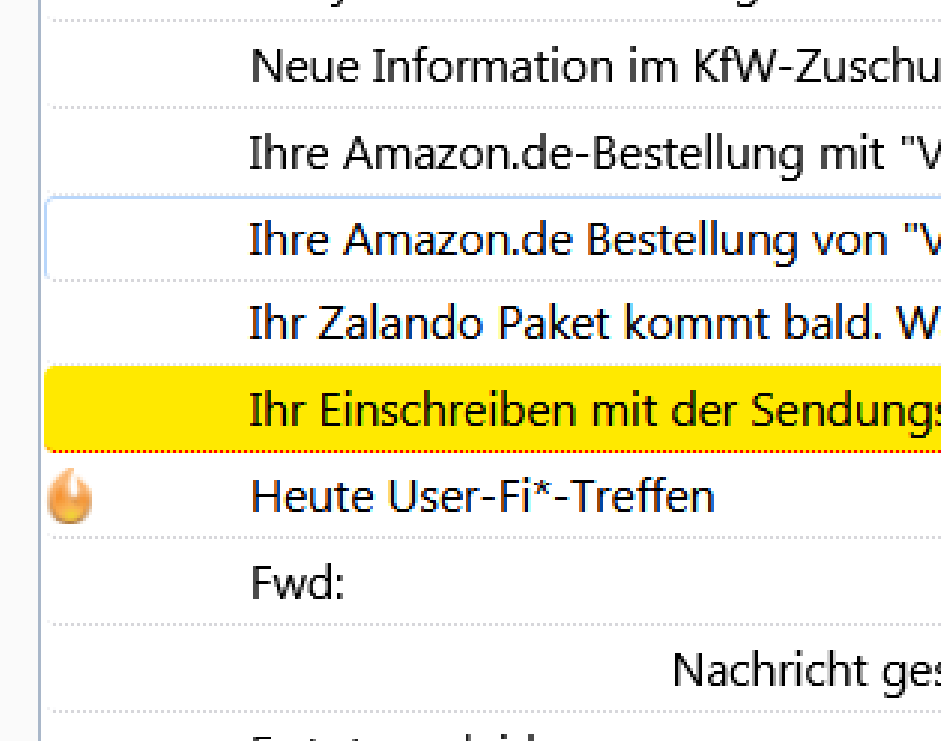Image resolution: width=941 pixels, height=741 pixels.
Task: Click the flame icon beside Heute User-Fi*-Treffen
Action: tap(70, 498)
